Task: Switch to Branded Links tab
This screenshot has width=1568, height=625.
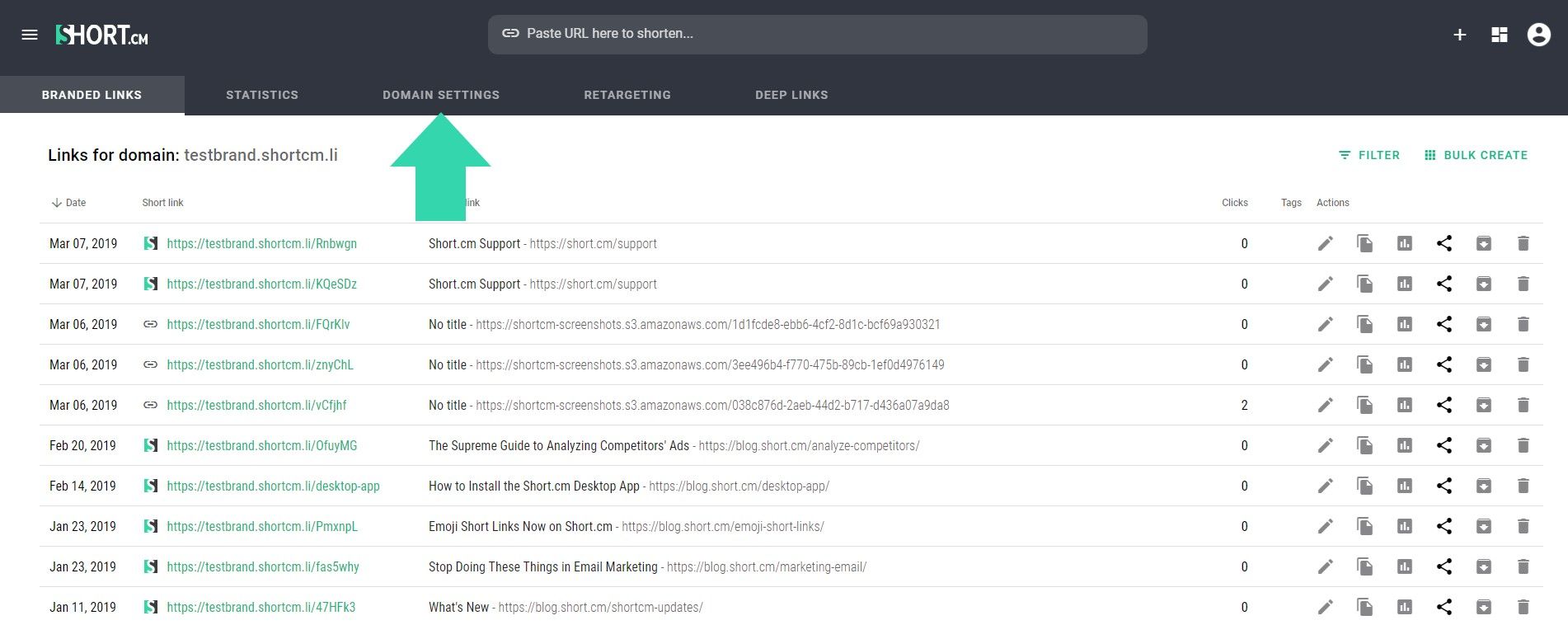Action: (x=92, y=95)
